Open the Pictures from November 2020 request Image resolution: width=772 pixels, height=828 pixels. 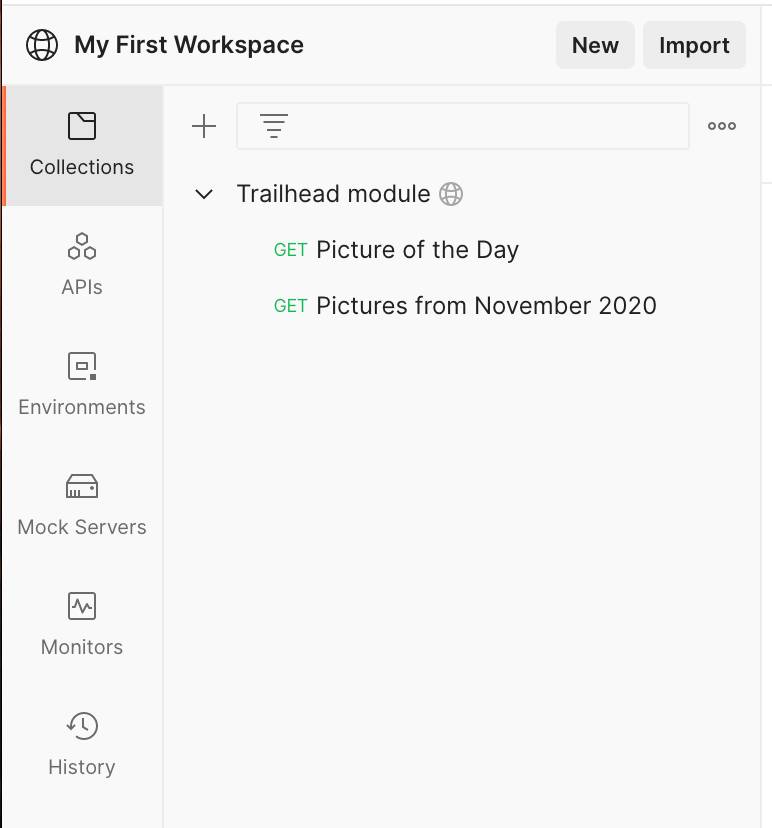click(485, 306)
